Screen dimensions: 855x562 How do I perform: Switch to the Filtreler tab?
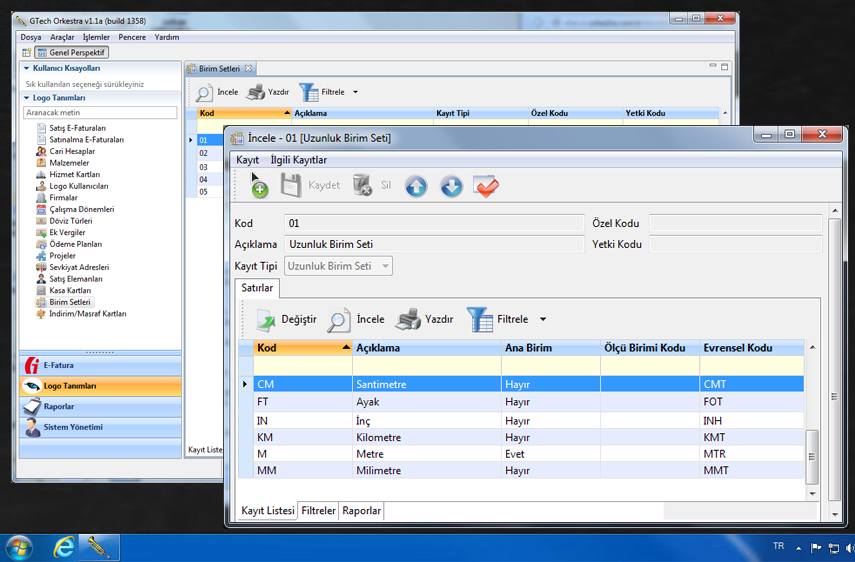pos(319,511)
